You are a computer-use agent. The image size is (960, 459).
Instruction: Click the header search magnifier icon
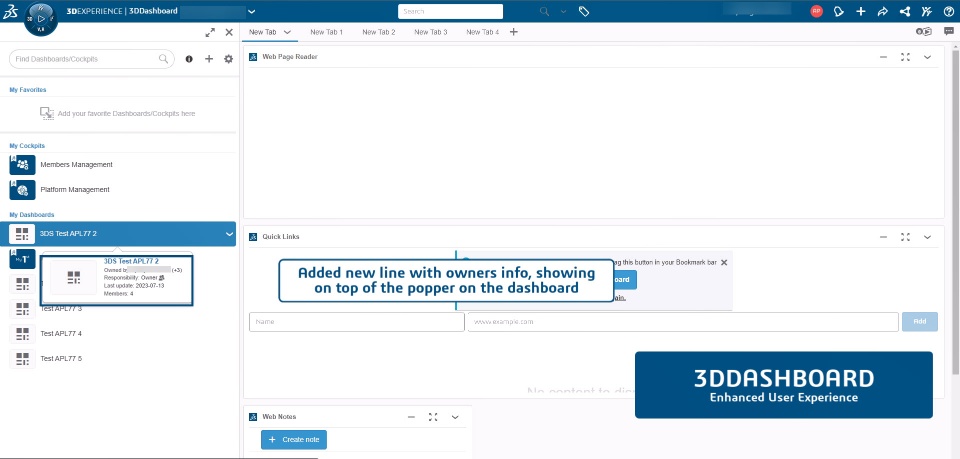[x=544, y=12]
